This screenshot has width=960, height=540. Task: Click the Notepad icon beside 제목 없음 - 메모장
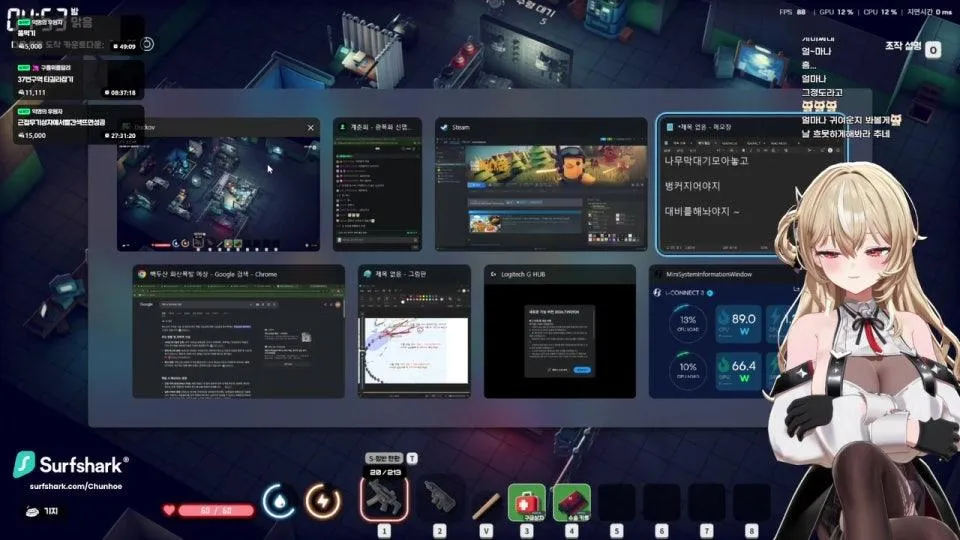click(670, 127)
